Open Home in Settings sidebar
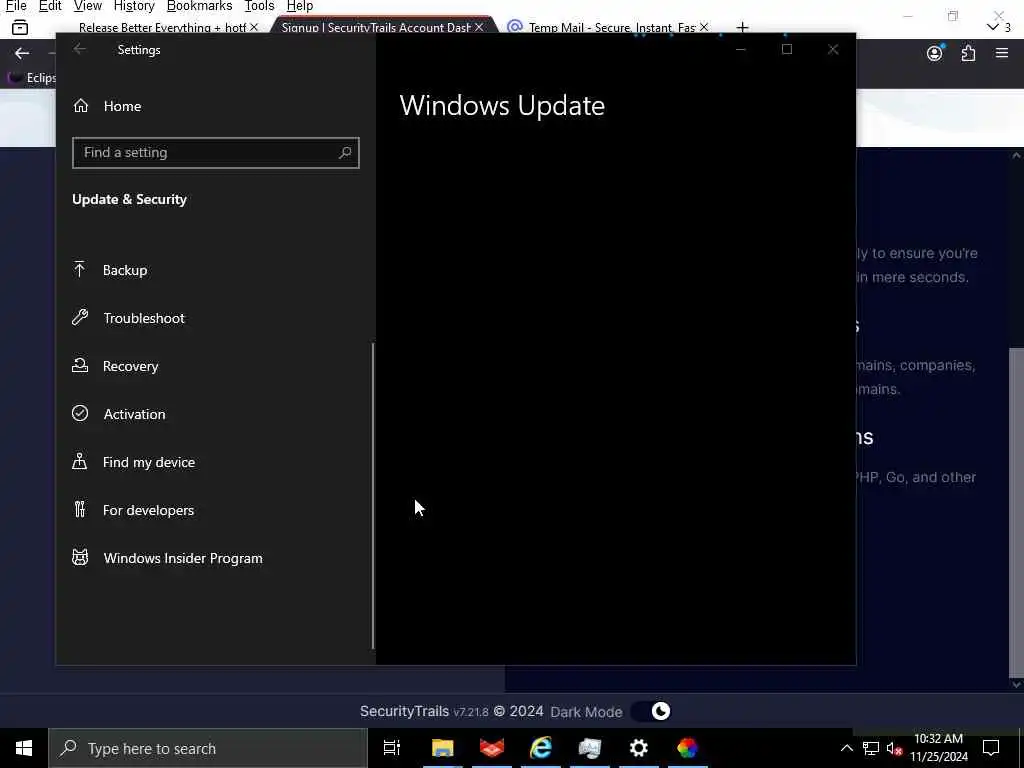The width and height of the screenshot is (1024, 768). pos(122,106)
